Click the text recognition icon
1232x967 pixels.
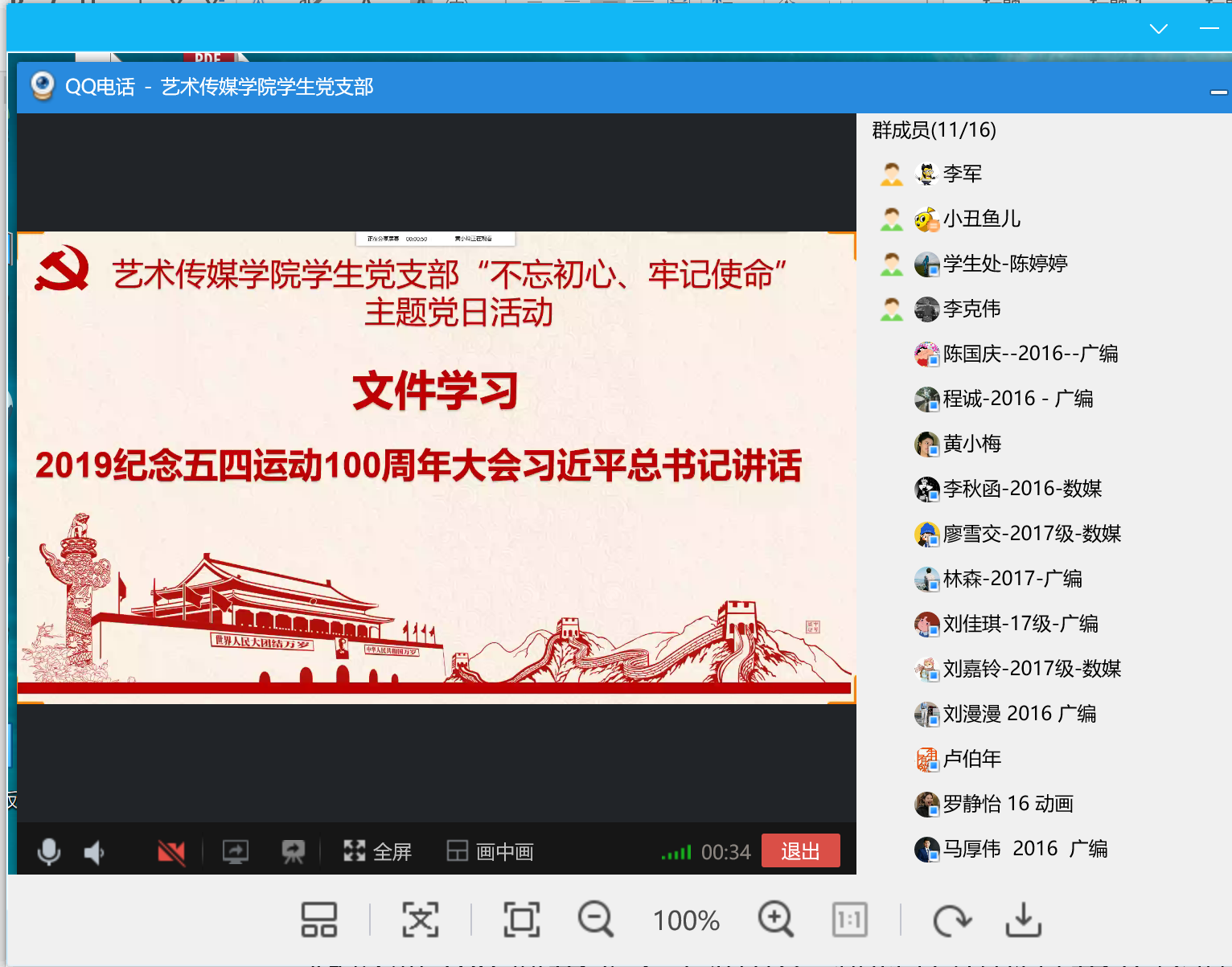[421, 920]
